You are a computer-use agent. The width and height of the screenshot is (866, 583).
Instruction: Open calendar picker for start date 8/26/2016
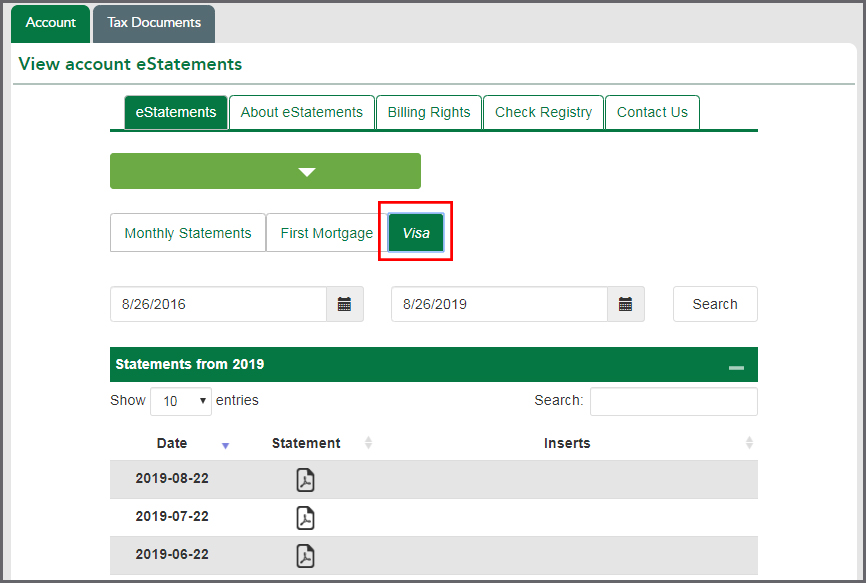tap(345, 304)
